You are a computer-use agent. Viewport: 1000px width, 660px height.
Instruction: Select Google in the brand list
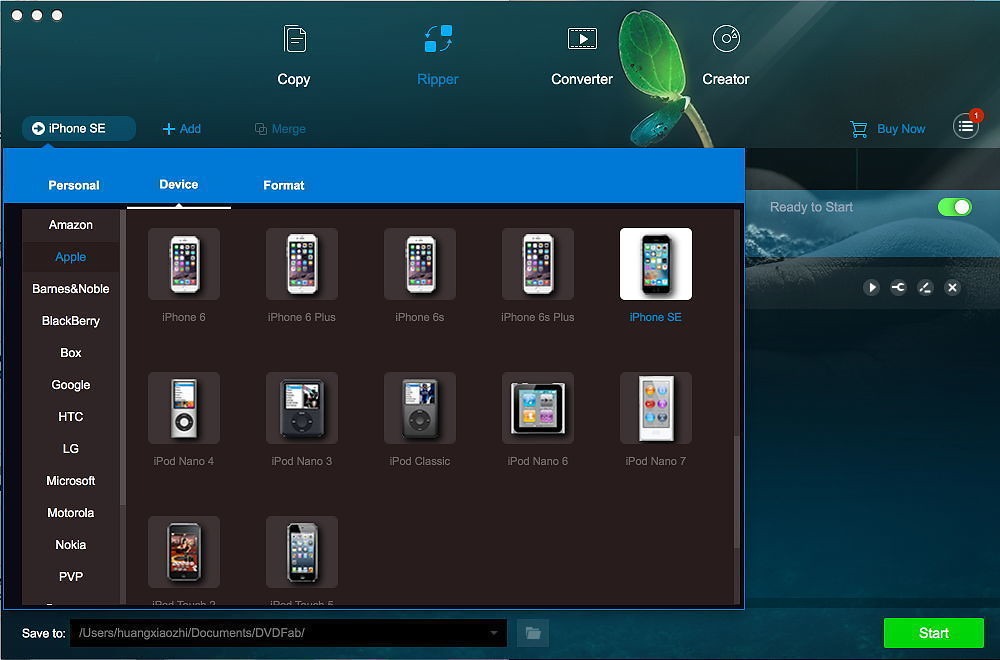[71, 385]
